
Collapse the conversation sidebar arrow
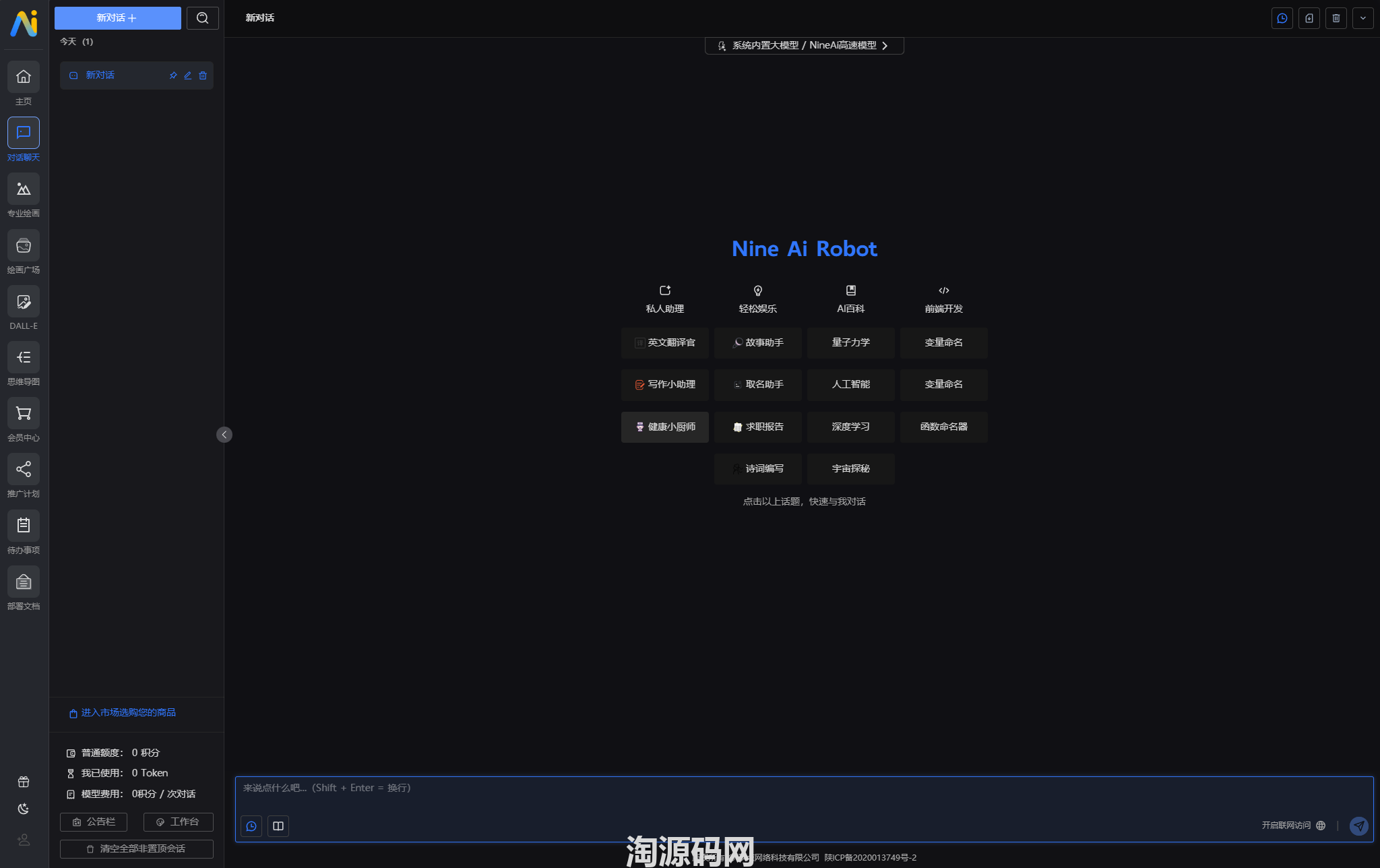tap(224, 435)
